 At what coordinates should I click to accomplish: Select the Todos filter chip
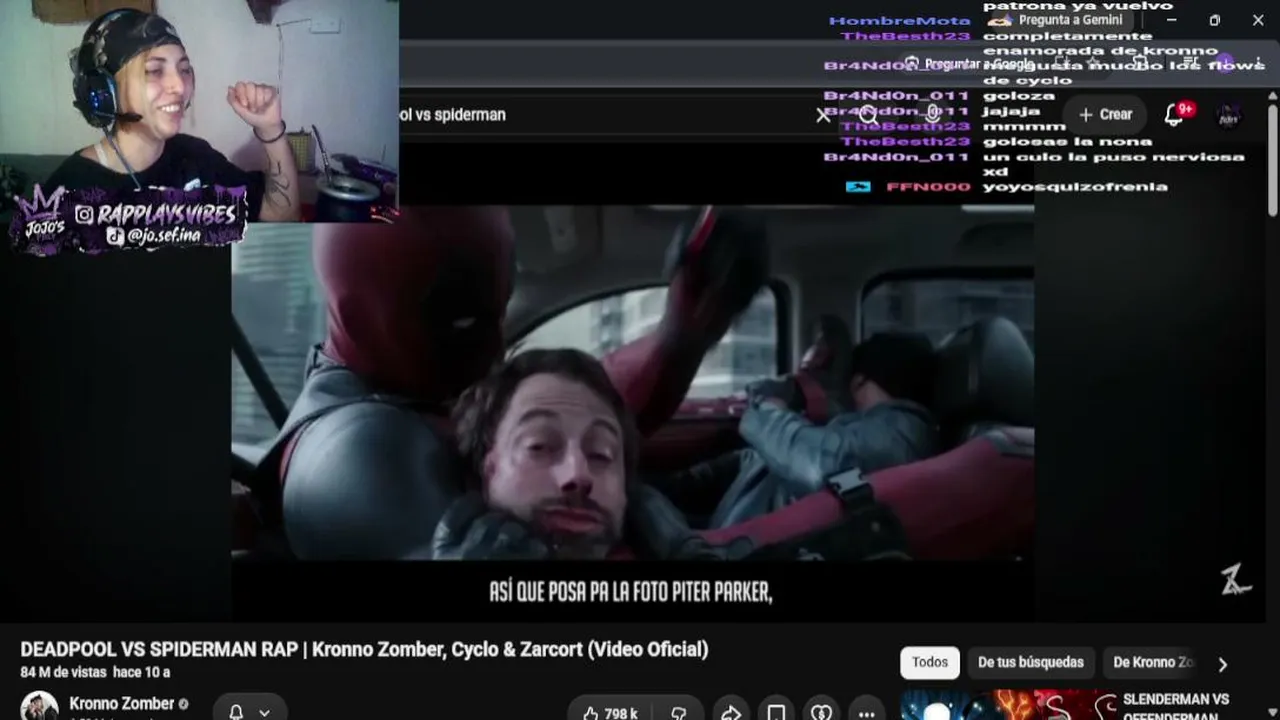(930, 662)
